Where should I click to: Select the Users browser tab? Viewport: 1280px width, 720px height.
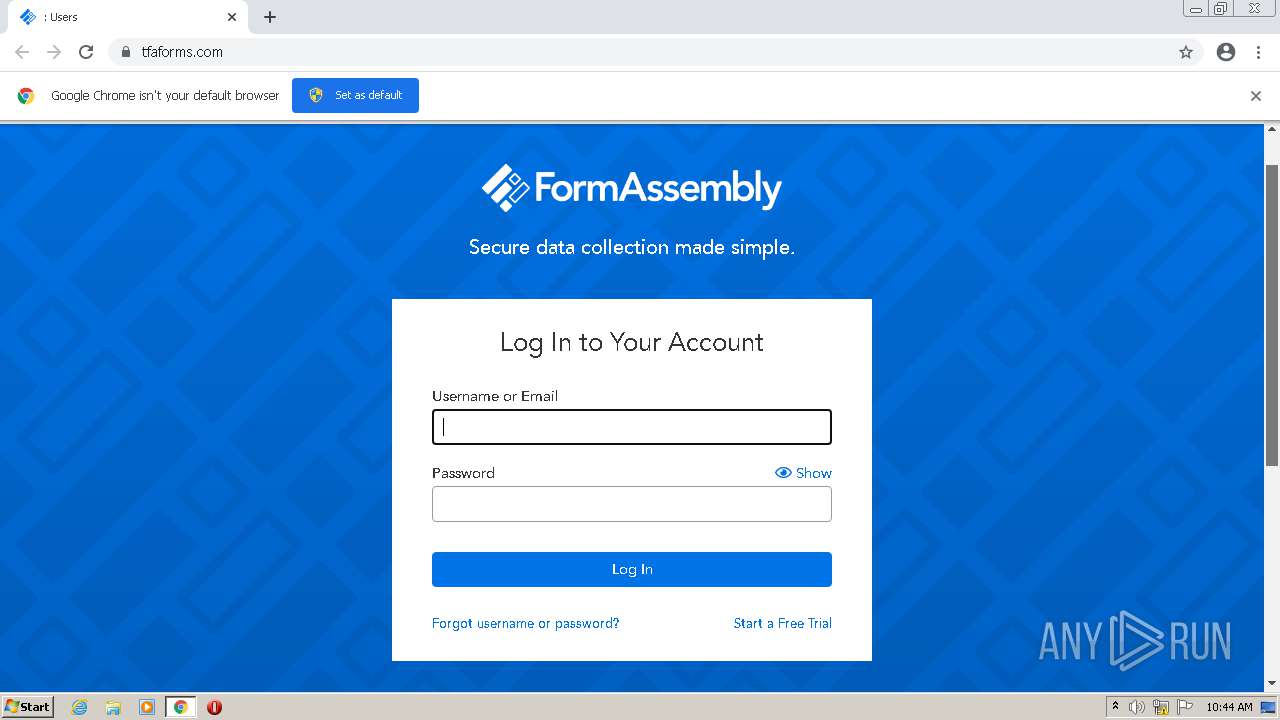coord(120,17)
